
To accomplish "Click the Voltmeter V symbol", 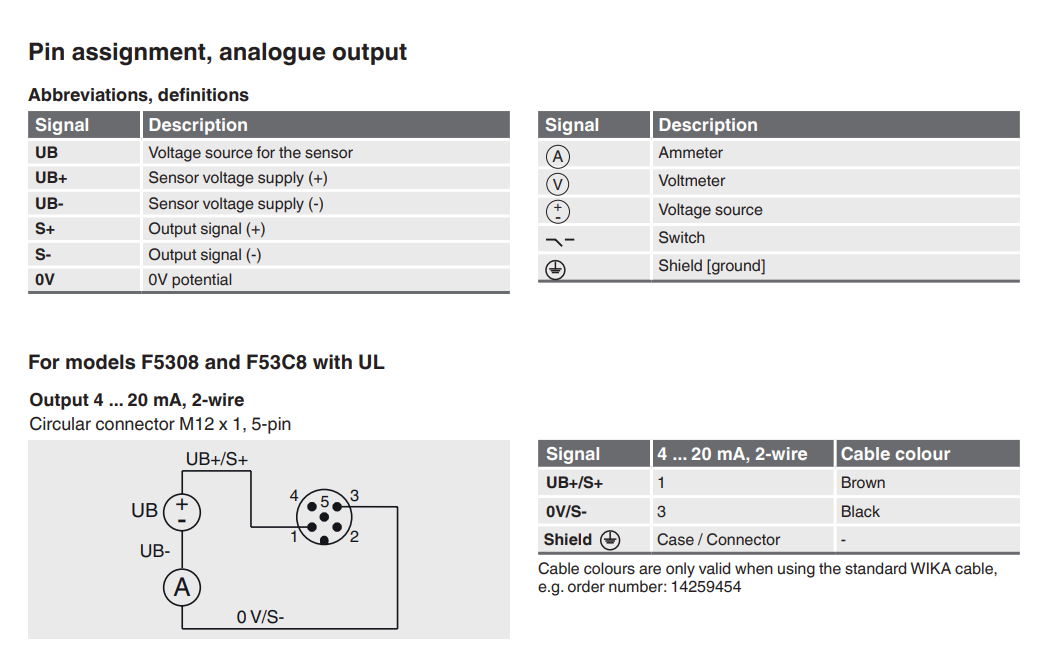I will click(558, 183).
